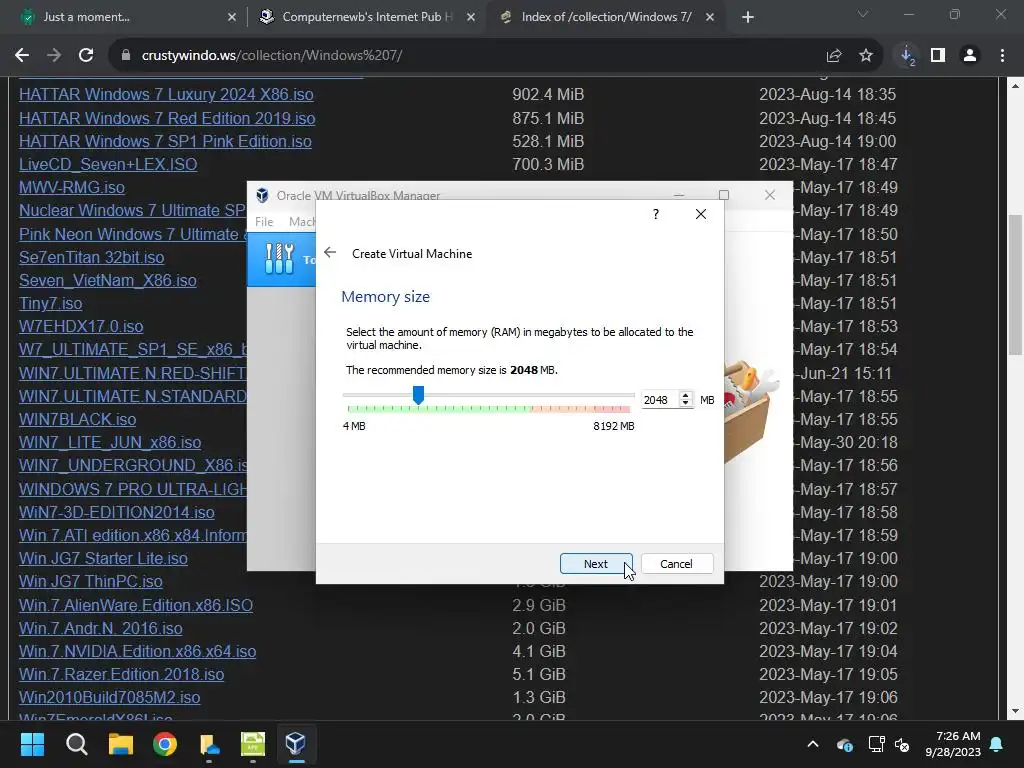The width and height of the screenshot is (1024, 768).
Task: Cancel the Create Virtual Machine wizard
Action: (x=677, y=564)
